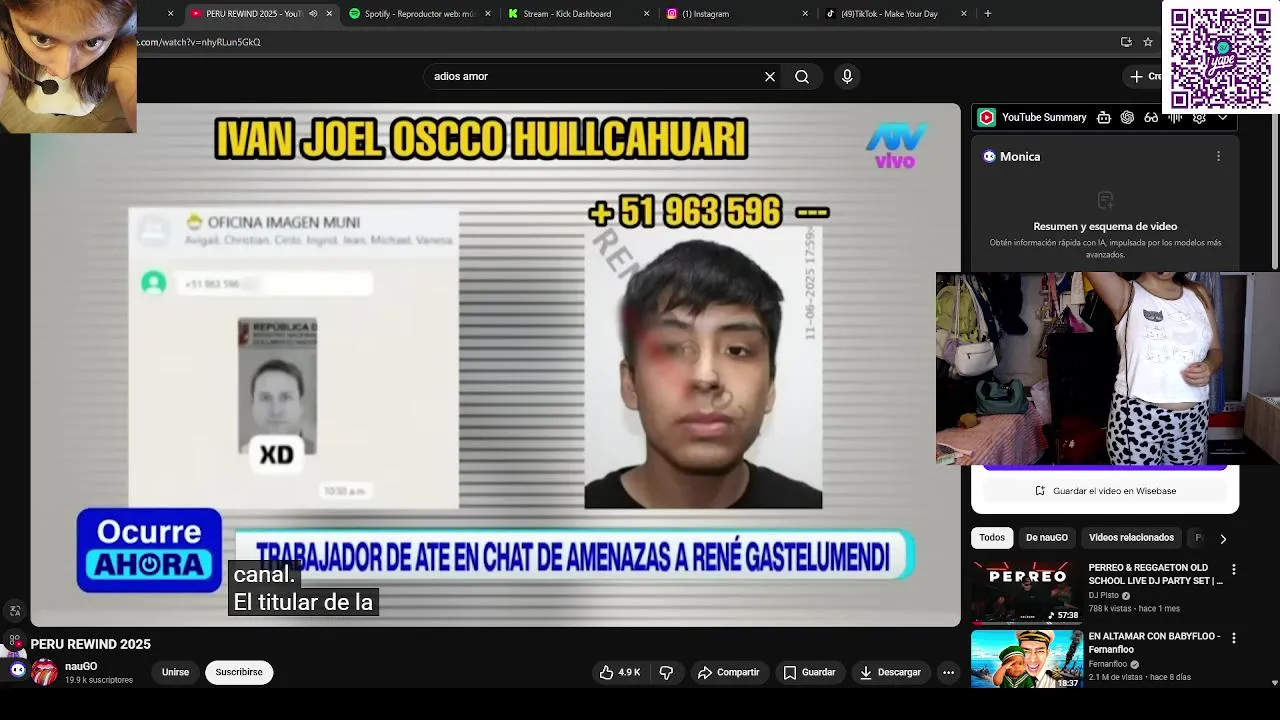This screenshot has width=1280, height=720.
Task: Switch to the Stream - Kick Dashboard tab
Action: [578, 14]
